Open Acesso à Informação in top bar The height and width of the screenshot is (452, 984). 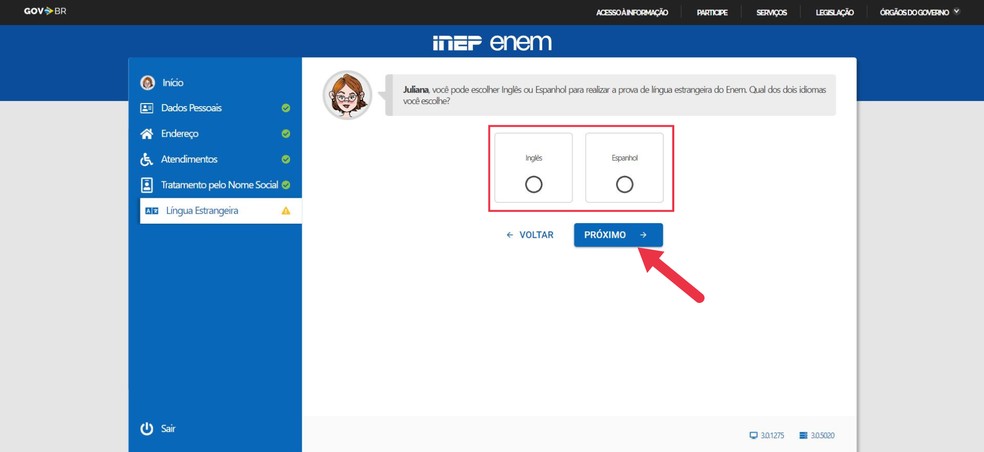pos(632,12)
